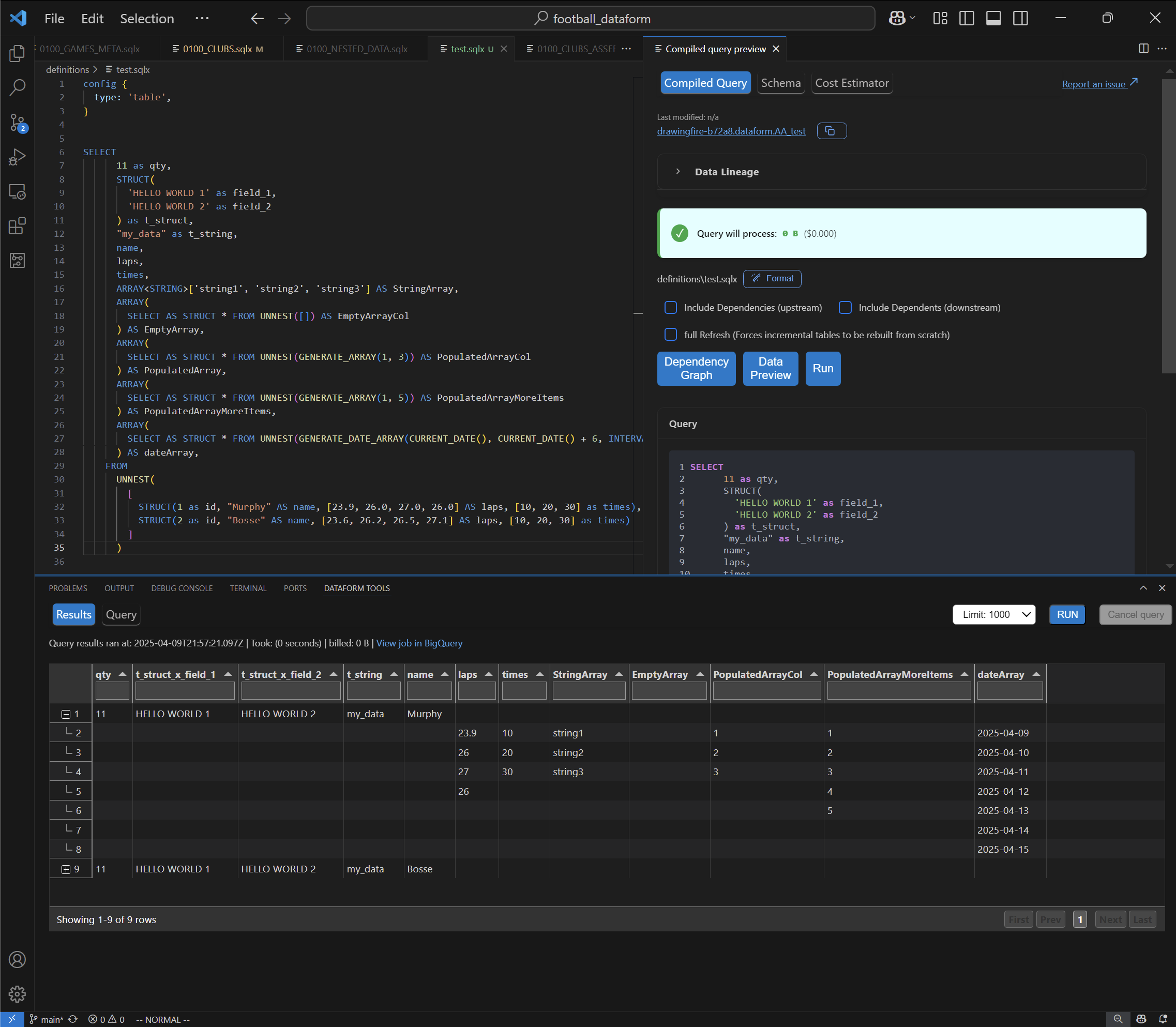Maximize the bottom panel with chevron
1176x1027 pixels.
point(1143,588)
